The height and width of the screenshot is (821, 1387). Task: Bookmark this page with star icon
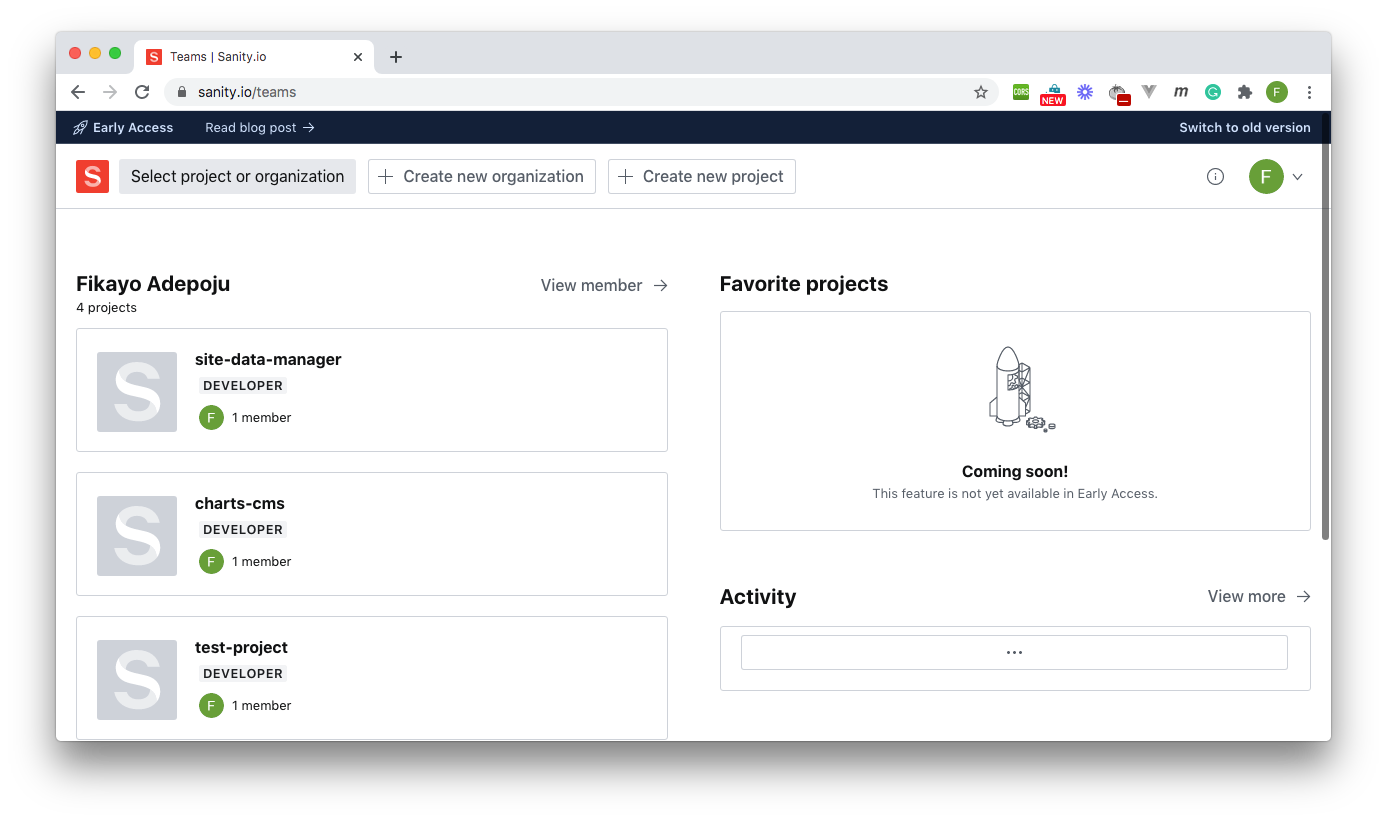(x=981, y=92)
